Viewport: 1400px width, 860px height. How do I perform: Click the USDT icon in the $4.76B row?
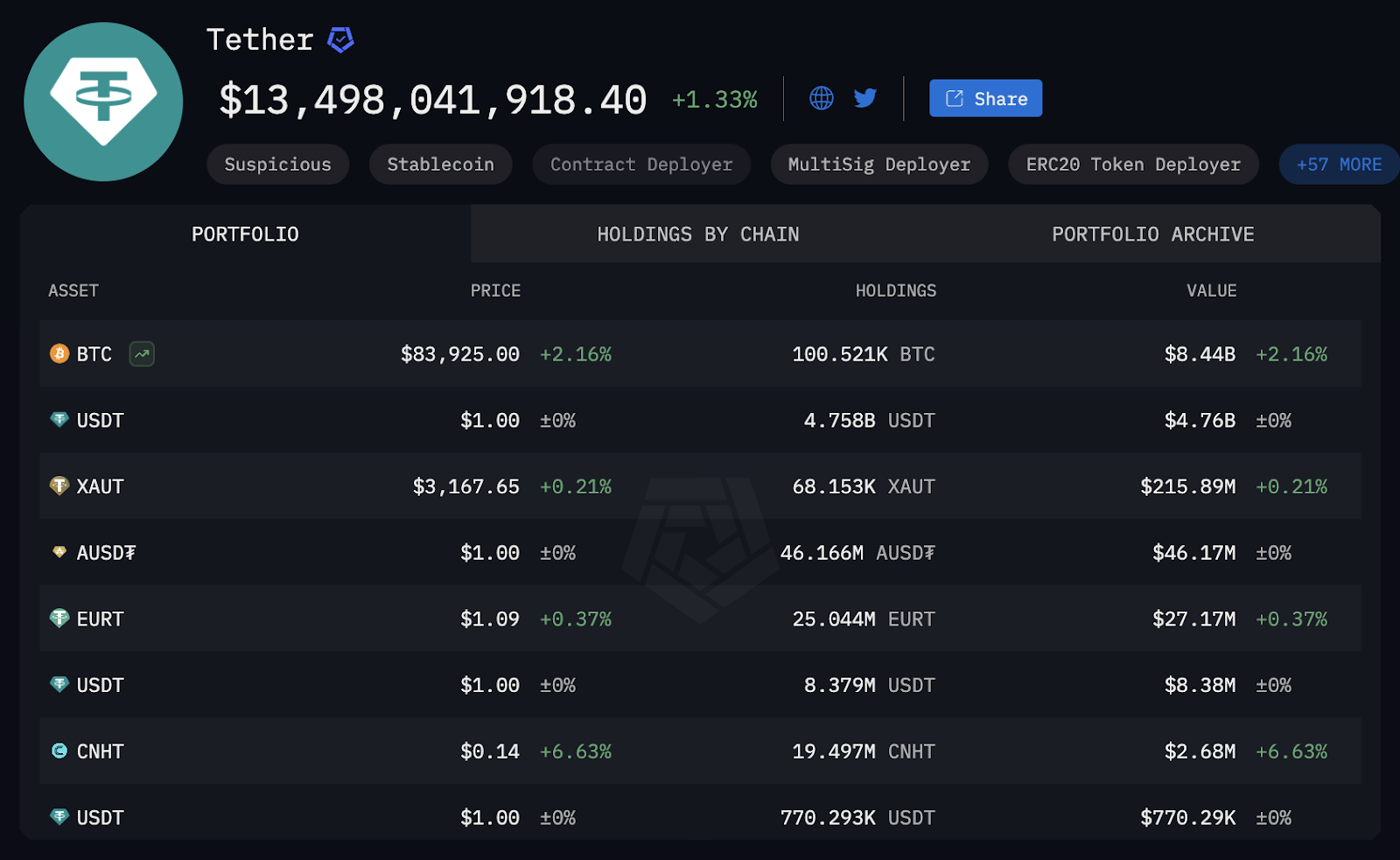(59, 420)
